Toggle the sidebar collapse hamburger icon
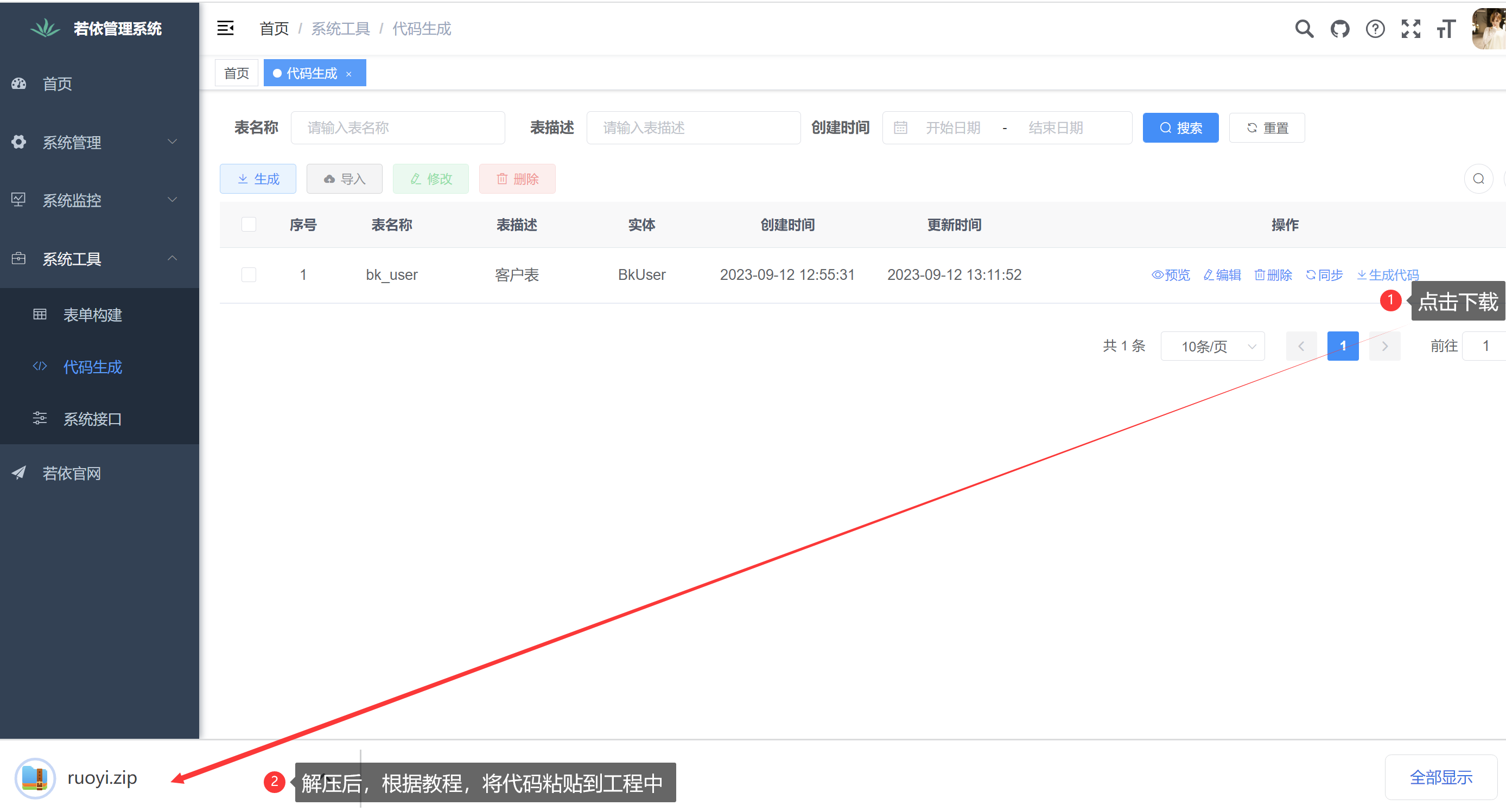 point(225,28)
